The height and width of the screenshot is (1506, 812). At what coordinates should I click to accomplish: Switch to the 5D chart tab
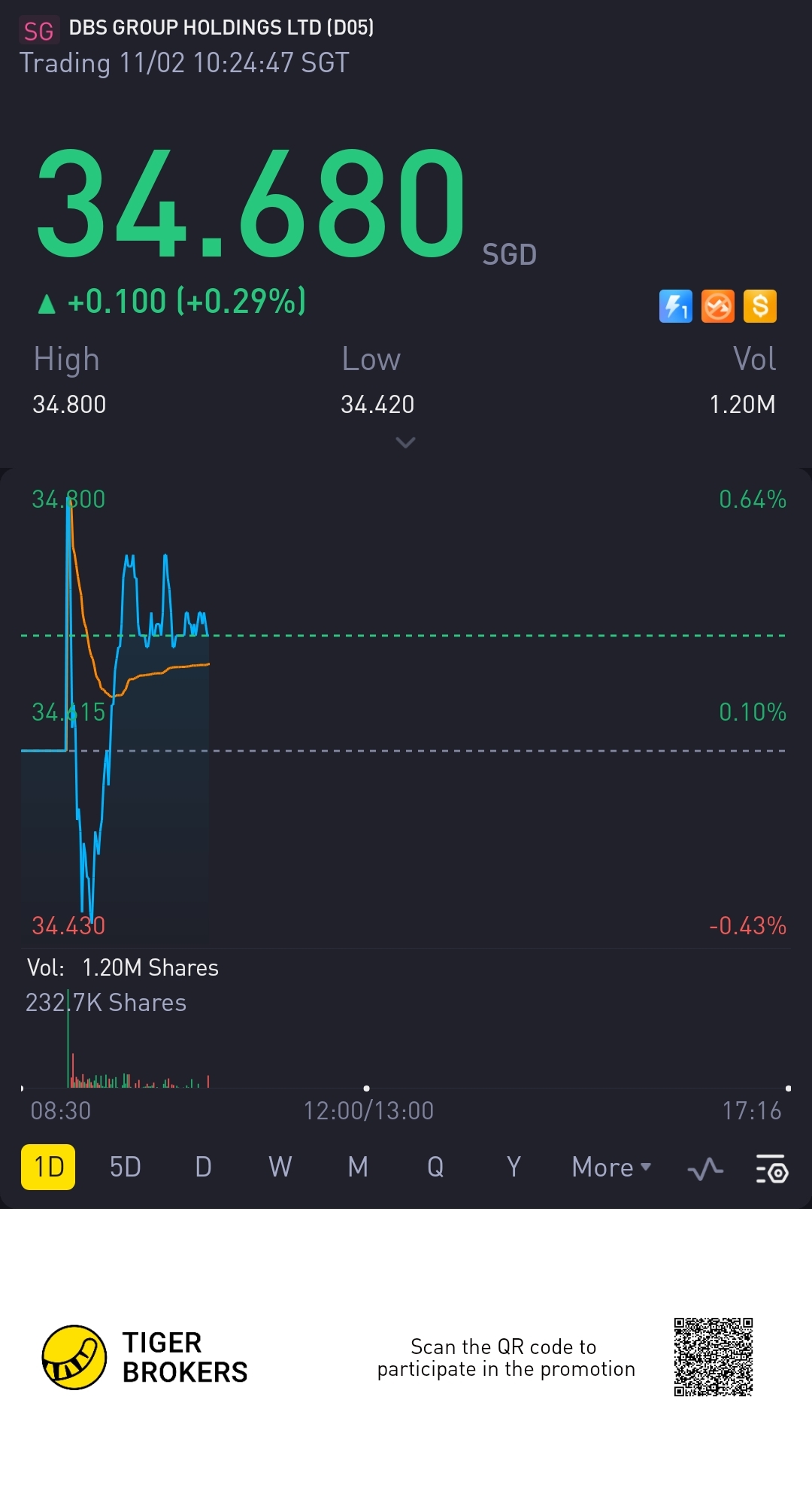(x=125, y=1167)
